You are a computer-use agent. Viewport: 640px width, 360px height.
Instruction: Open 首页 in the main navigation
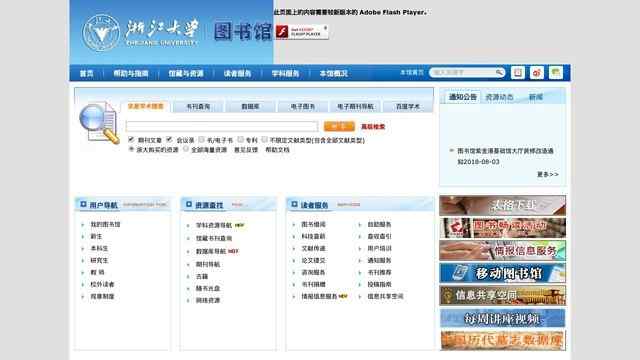[87, 73]
